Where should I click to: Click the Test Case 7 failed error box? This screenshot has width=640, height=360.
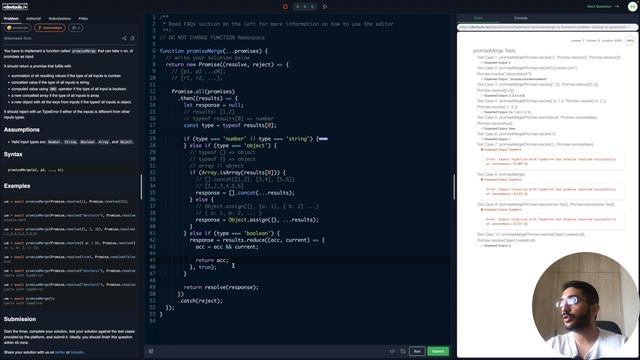pyautogui.click(x=553, y=161)
